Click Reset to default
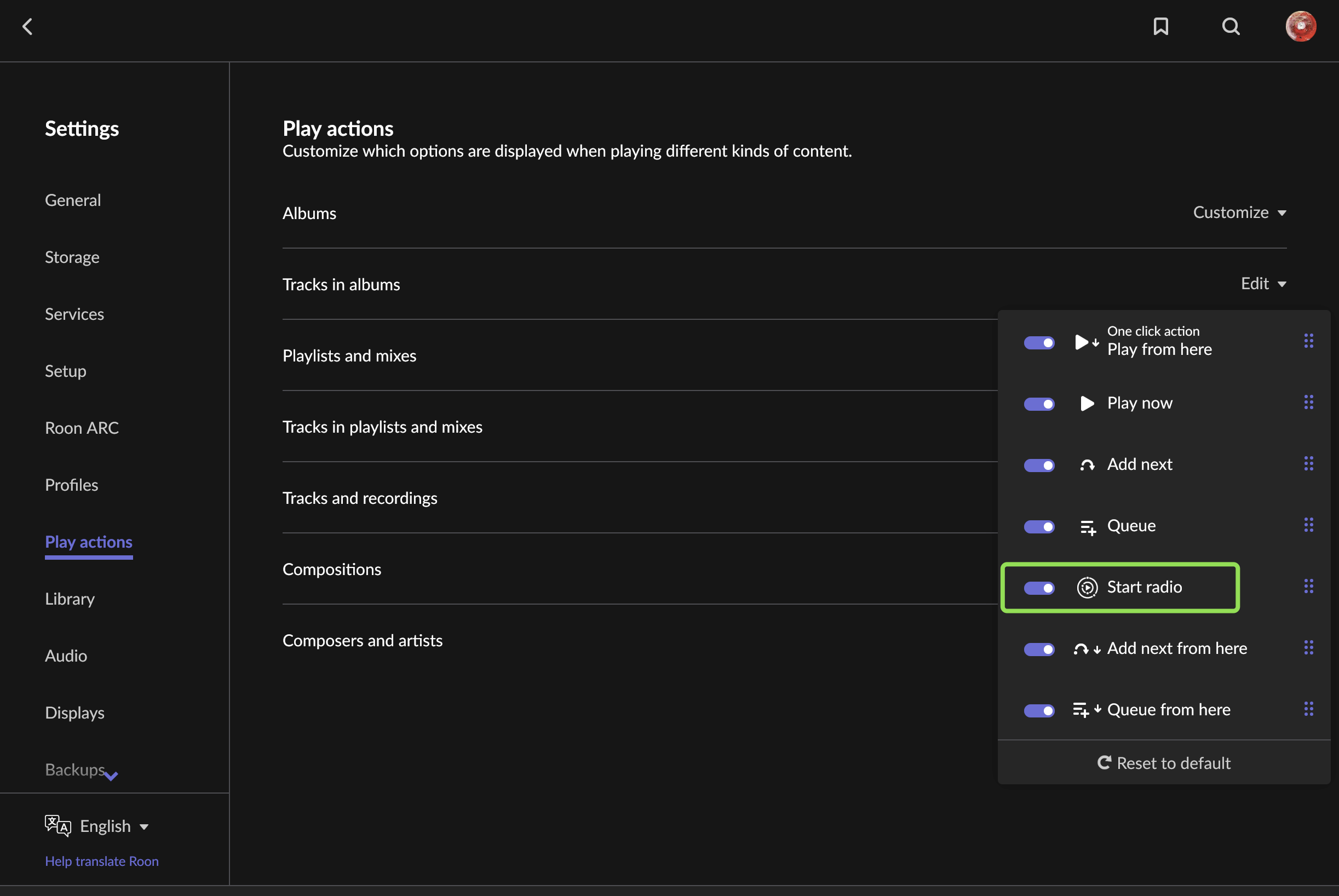The width and height of the screenshot is (1339, 896). (1164, 763)
